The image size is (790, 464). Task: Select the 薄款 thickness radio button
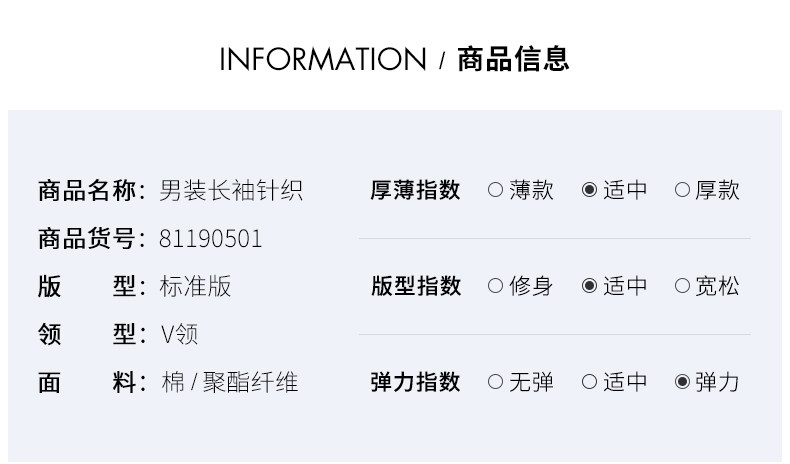495,190
